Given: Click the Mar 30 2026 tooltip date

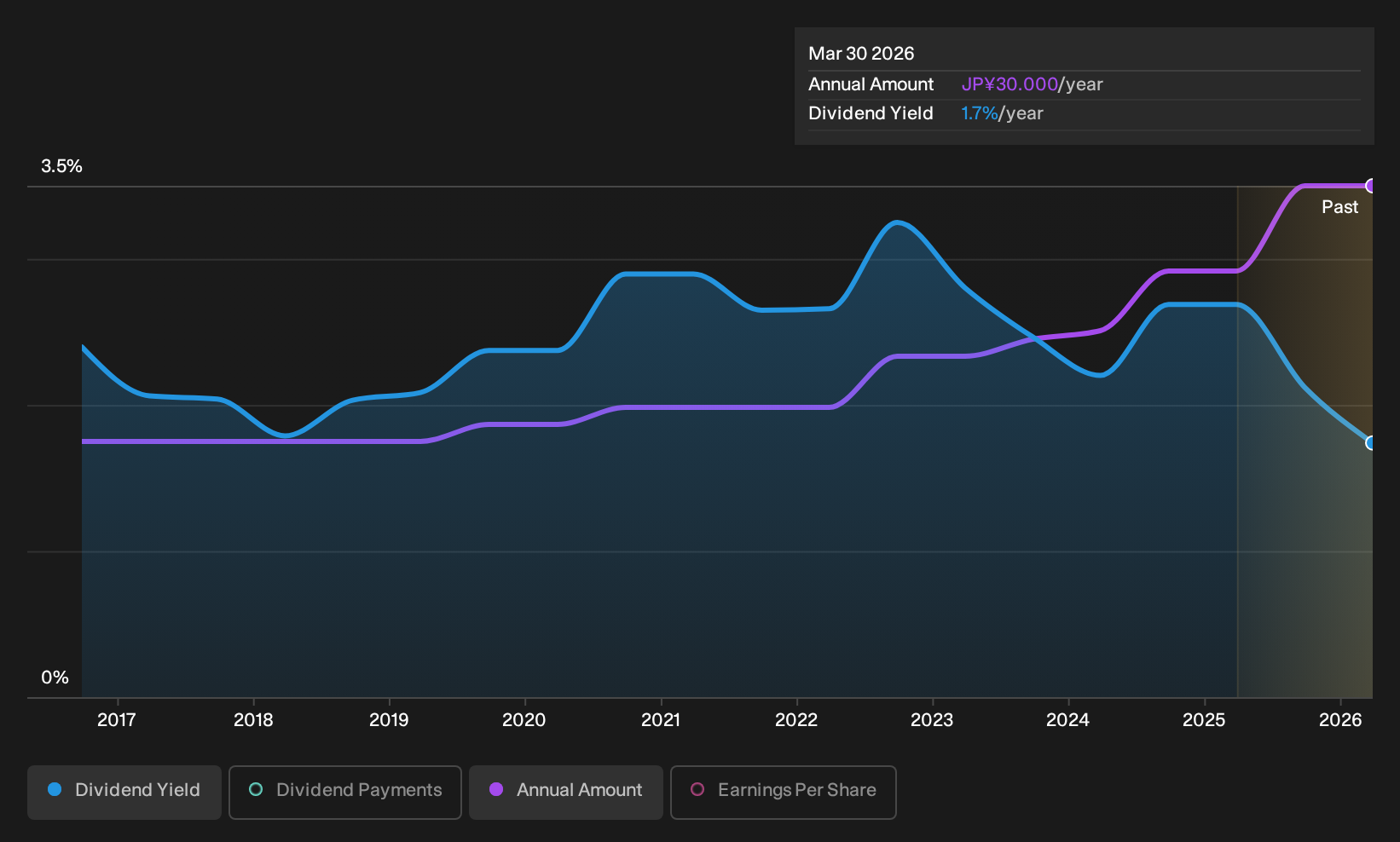Looking at the screenshot, I should pos(861,54).
